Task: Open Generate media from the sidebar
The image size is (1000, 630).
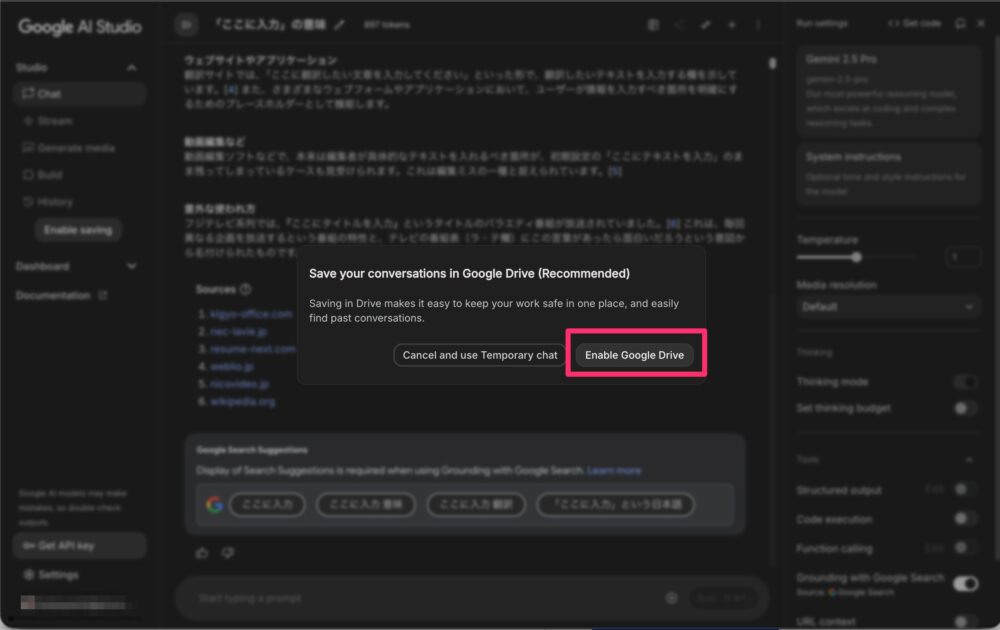Action: coord(75,148)
